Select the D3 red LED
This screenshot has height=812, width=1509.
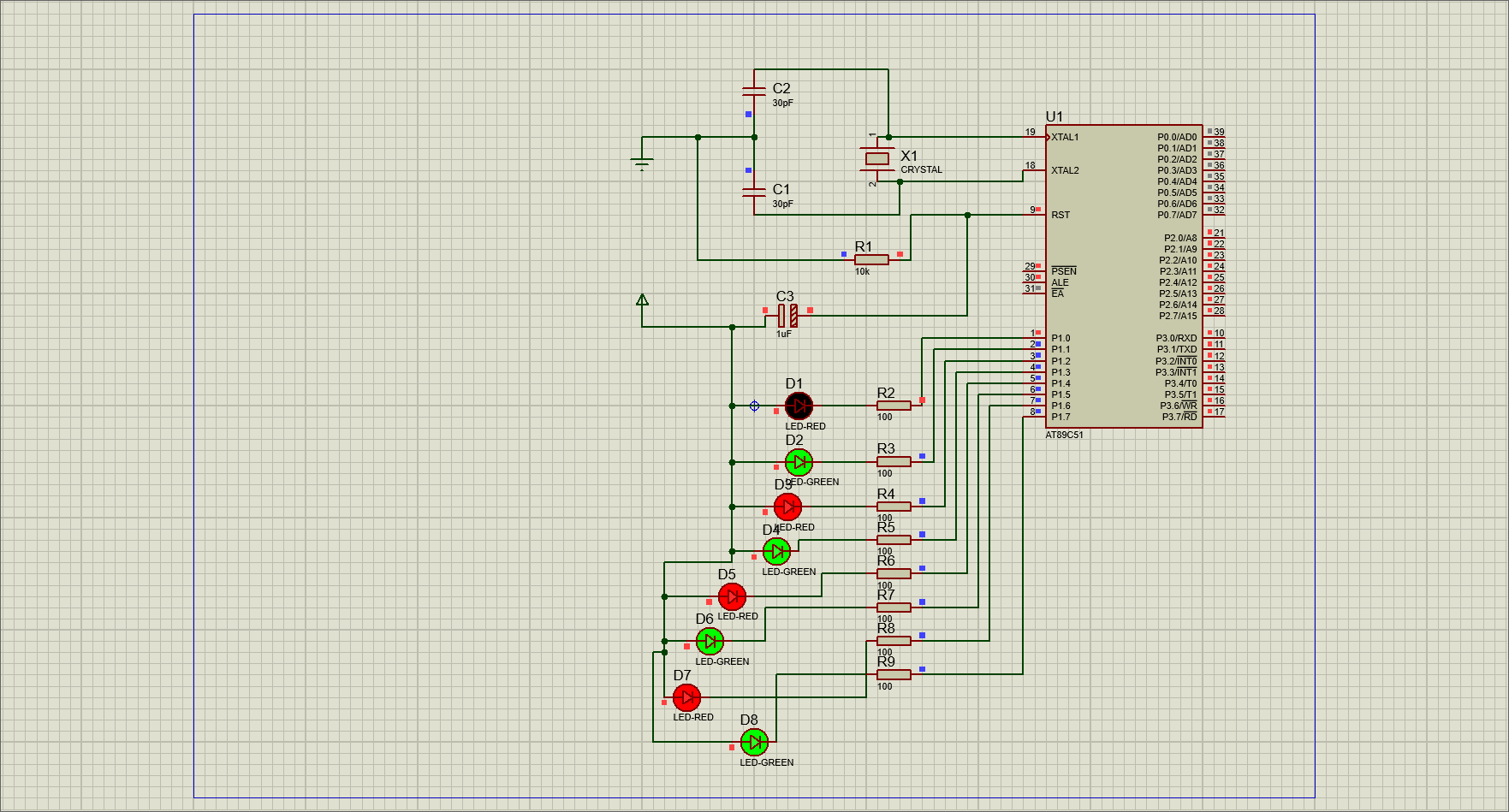(x=787, y=507)
